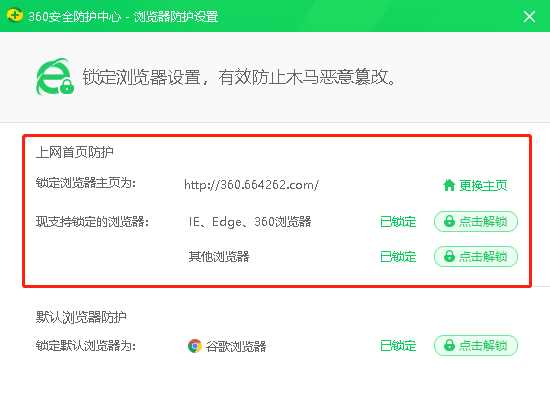Click the IE、Edge、360浏览器 text
This screenshot has height=395, width=550.
250,222
